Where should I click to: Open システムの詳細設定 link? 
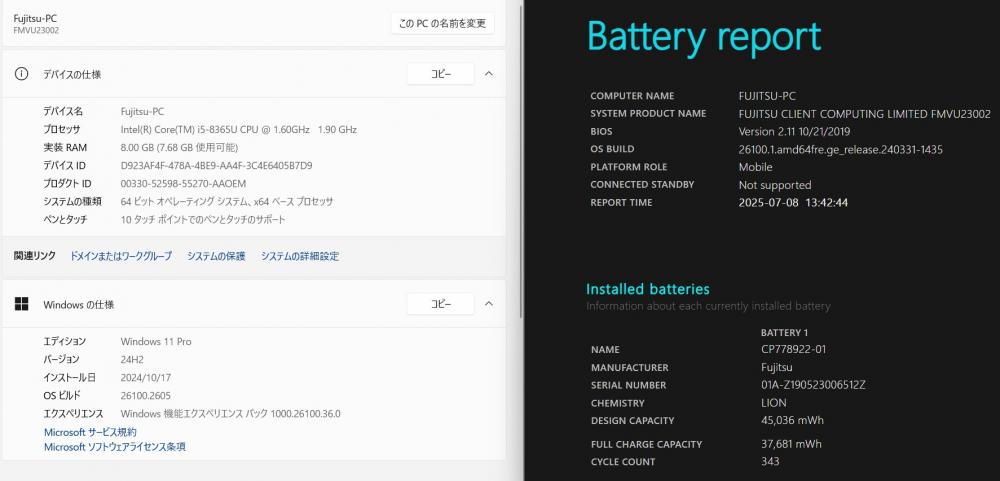click(300, 256)
